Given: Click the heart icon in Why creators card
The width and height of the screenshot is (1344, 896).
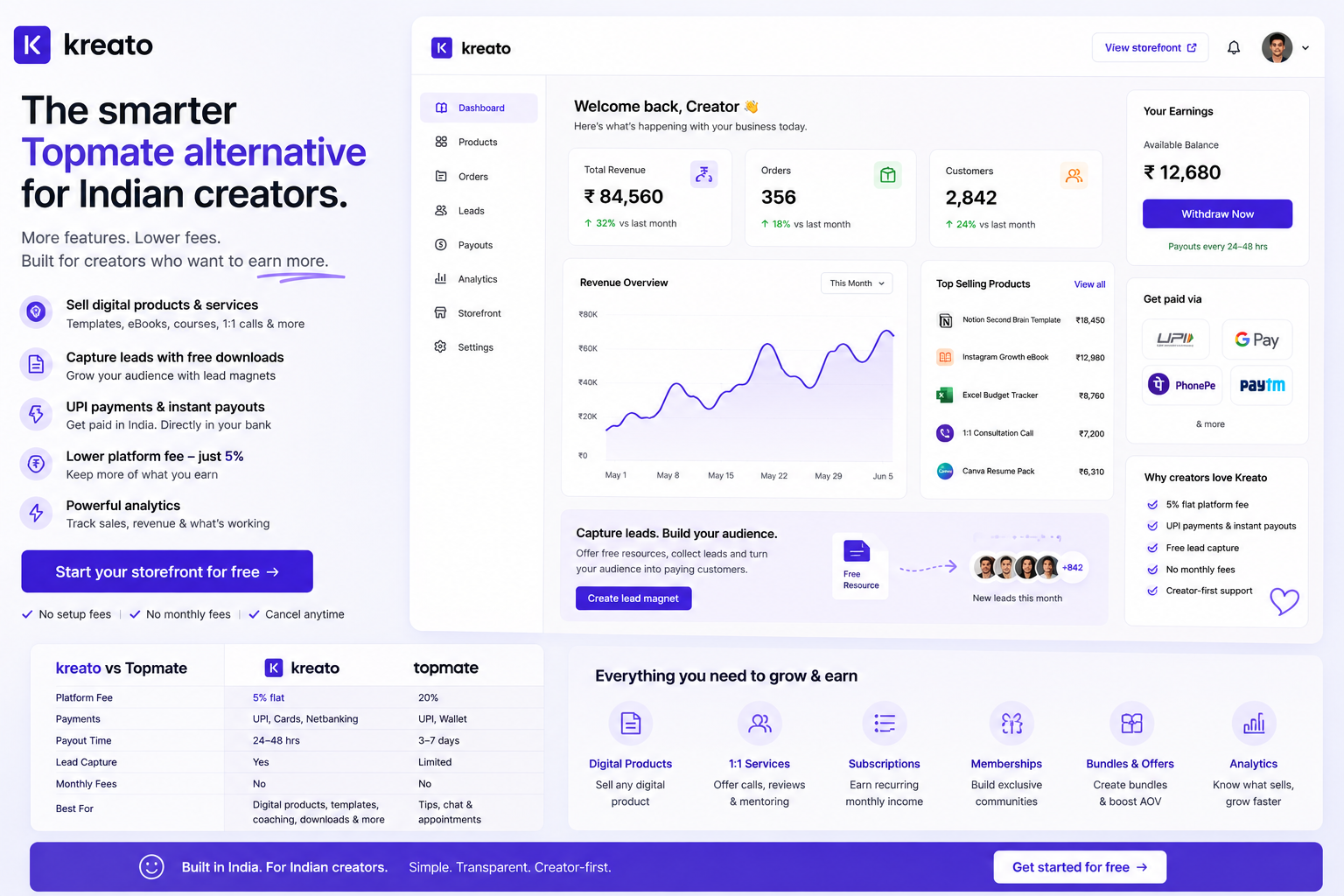Looking at the screenshot, I should click(x=1284, y=601).
